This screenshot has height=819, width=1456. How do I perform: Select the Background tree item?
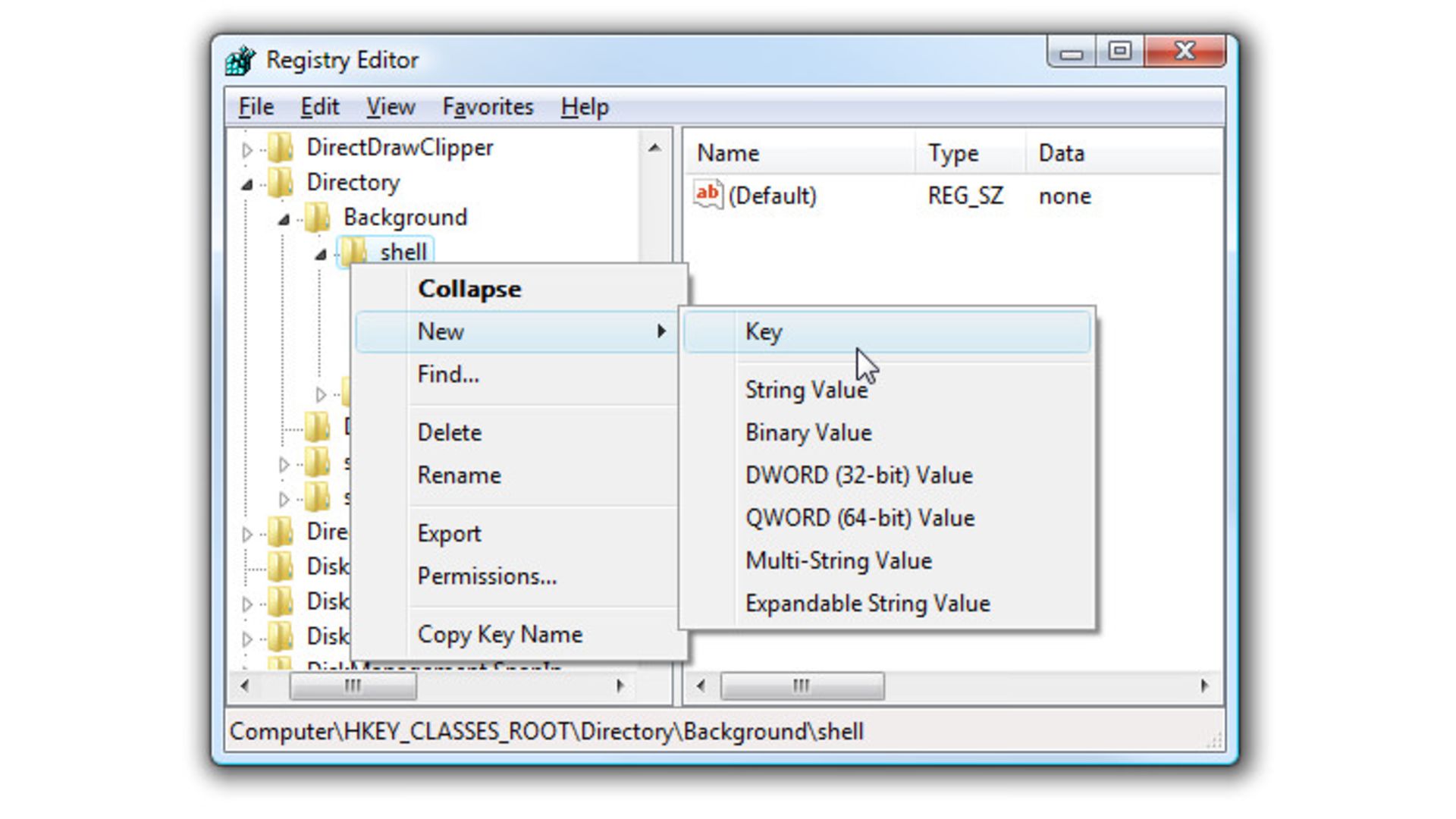click(x=405, y=218)
